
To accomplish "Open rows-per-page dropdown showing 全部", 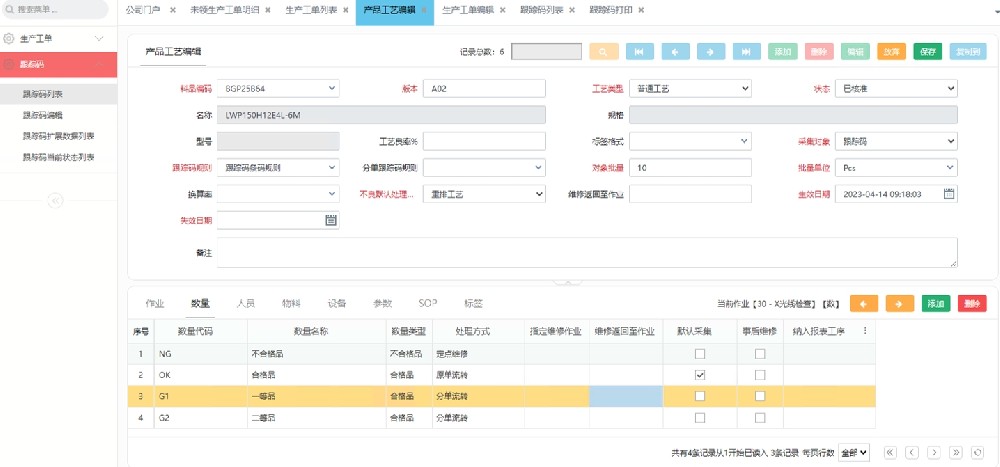I will 854,452.
